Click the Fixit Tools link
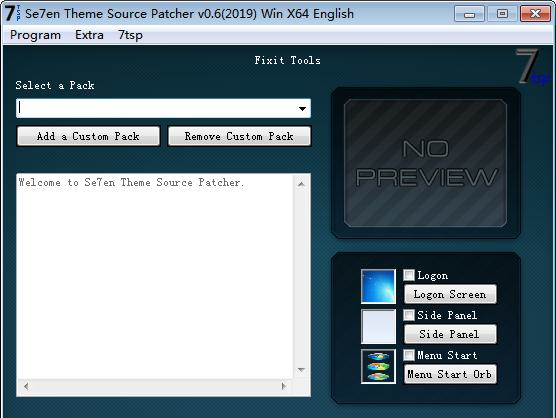 [x=287, y=61]
